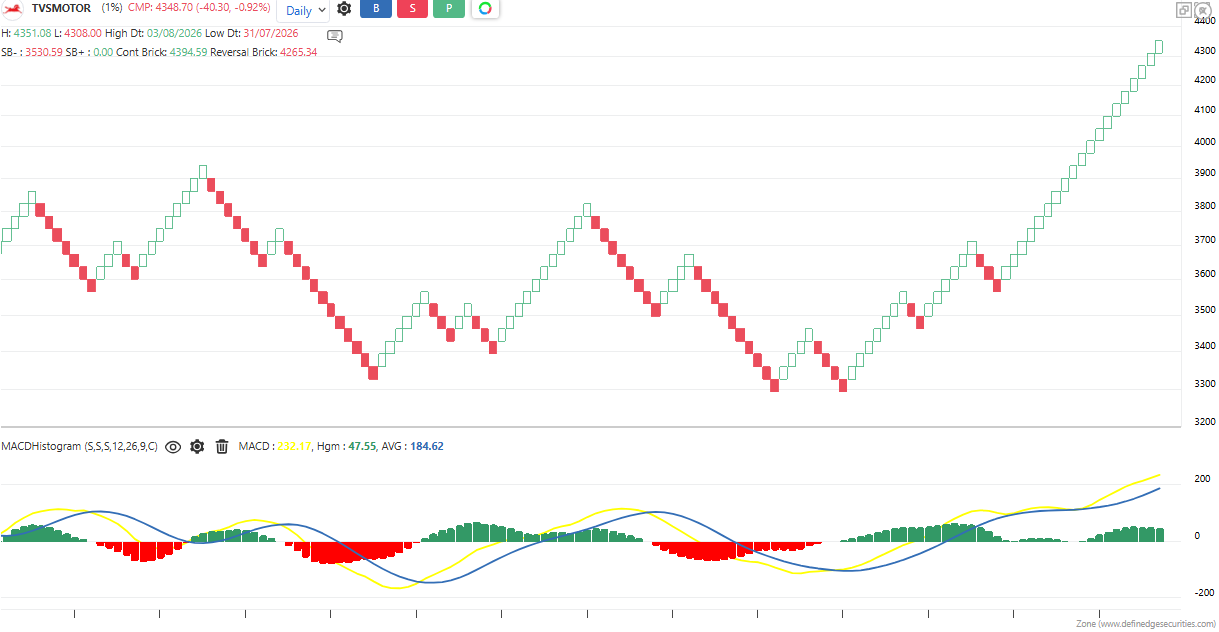1219x632 pixels.
Task: Click the High Dt 03/08/2026 value
Action: coord(172,34)
